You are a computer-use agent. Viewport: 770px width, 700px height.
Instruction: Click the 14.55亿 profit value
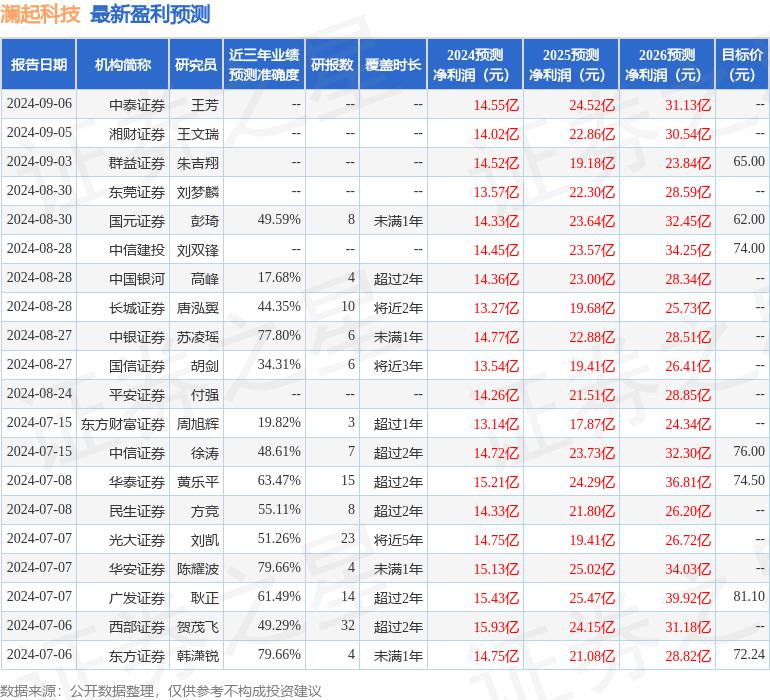tap(496, 105)
